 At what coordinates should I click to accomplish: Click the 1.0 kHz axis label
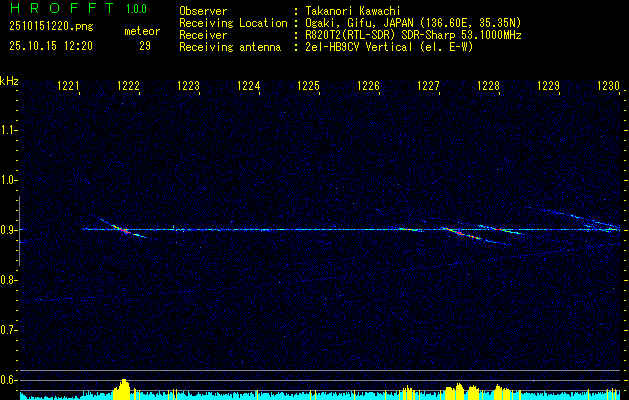[8, 180]
